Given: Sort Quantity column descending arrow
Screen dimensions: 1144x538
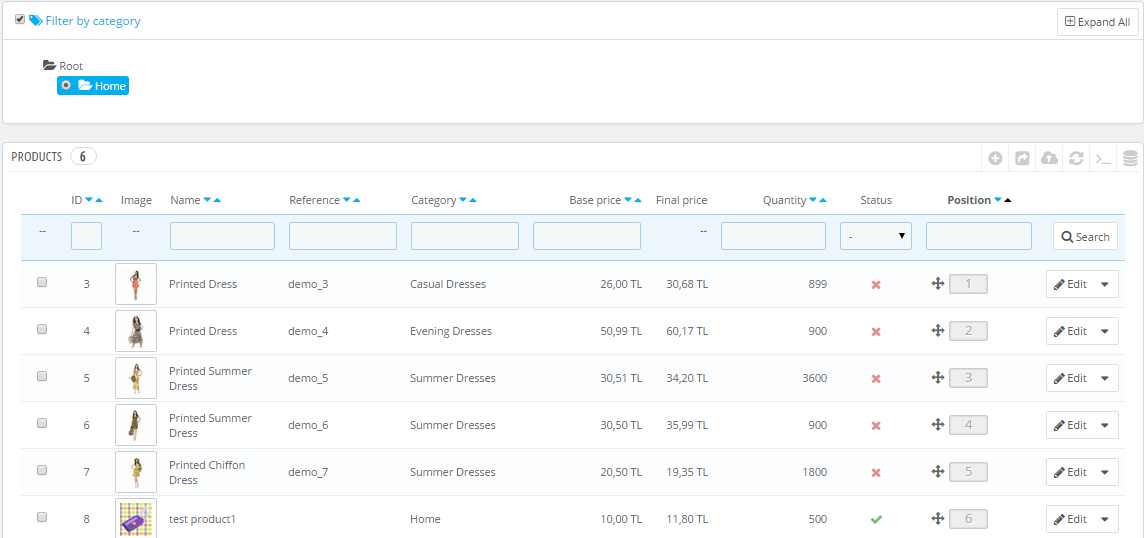Looking at the screenshot, I should [813, 200].
